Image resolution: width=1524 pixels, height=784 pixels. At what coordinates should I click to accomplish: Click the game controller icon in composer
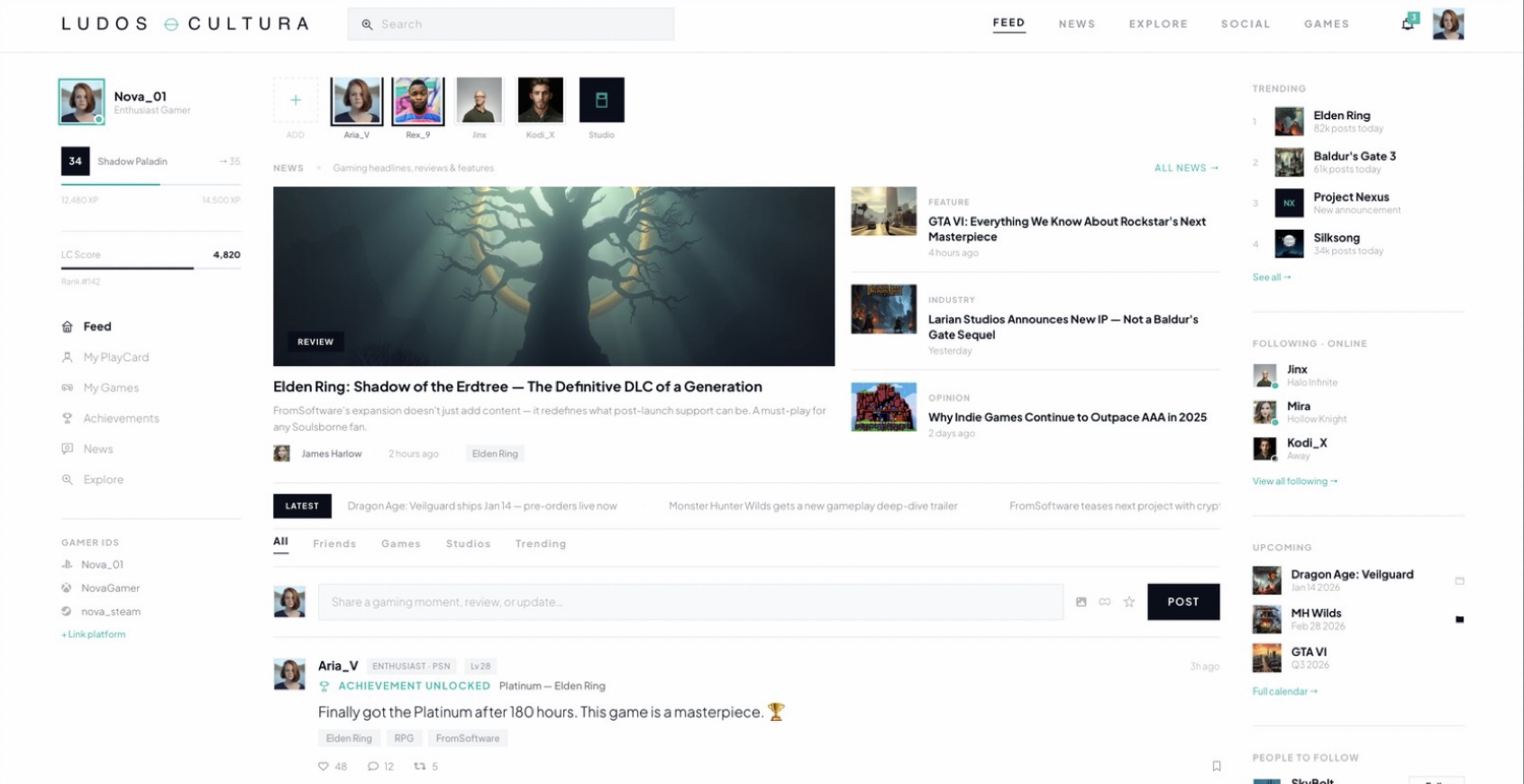pyautogui.click(x=1104, y=602)
